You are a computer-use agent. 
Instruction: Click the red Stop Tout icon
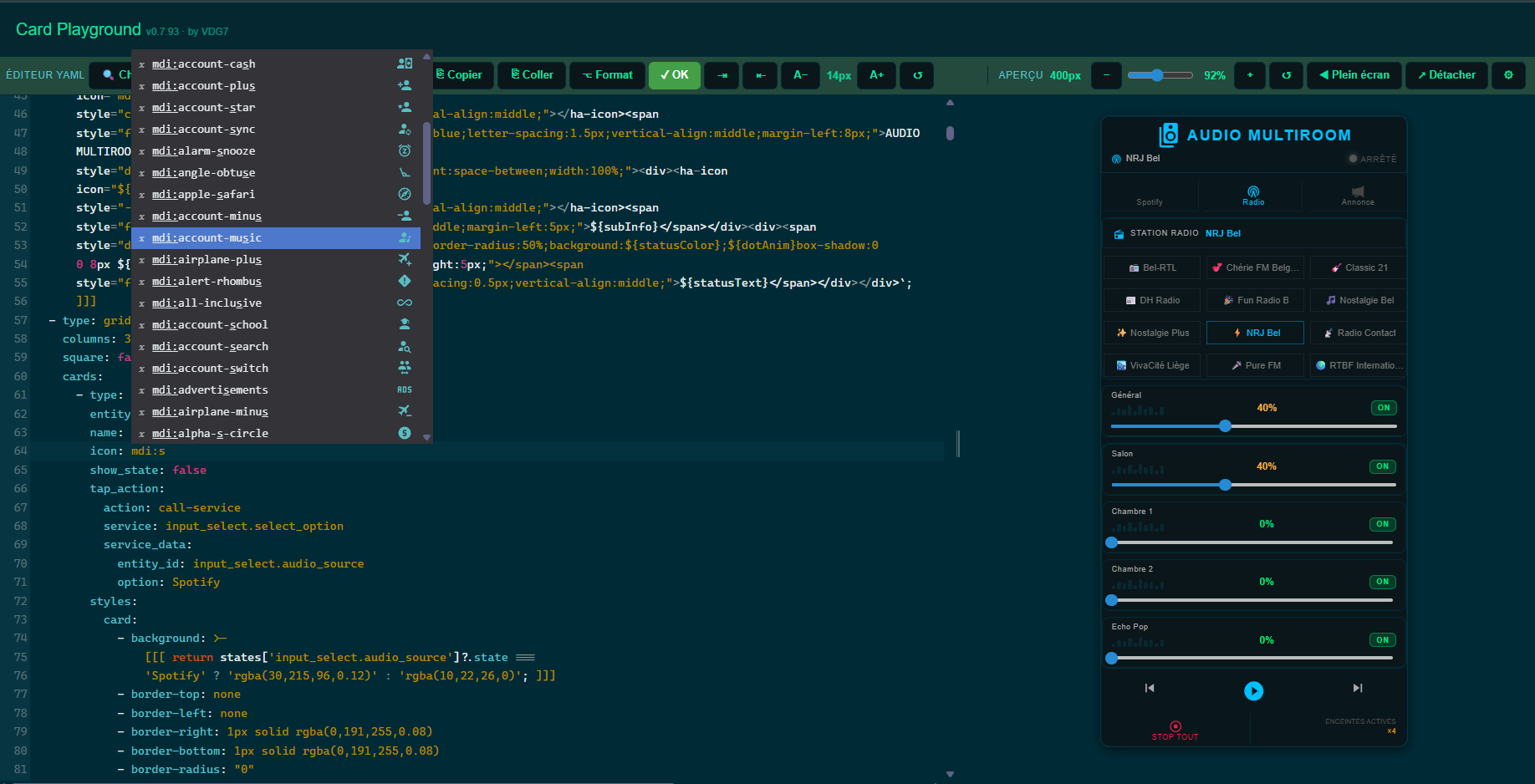tap(1175, 726)
